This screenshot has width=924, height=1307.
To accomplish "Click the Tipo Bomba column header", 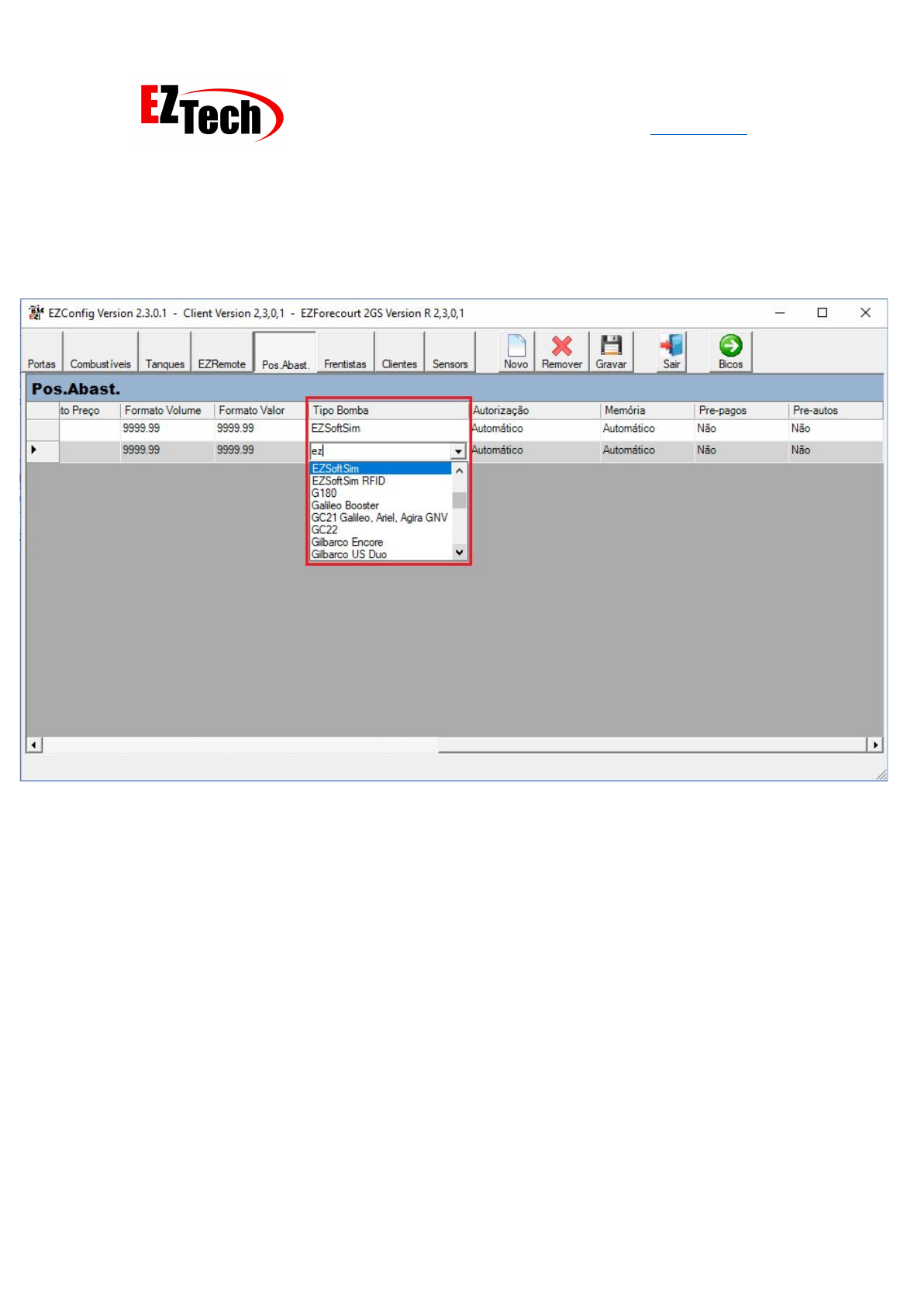I will pyautogui.click(x=388, y=411).
